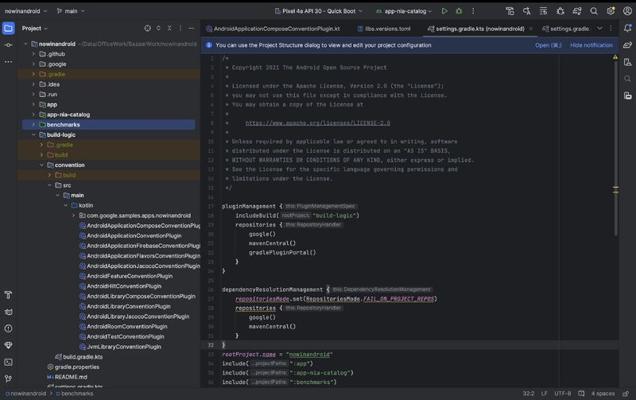Open the Logcat tool window
The image size is (636, 400).
(8, 312)
